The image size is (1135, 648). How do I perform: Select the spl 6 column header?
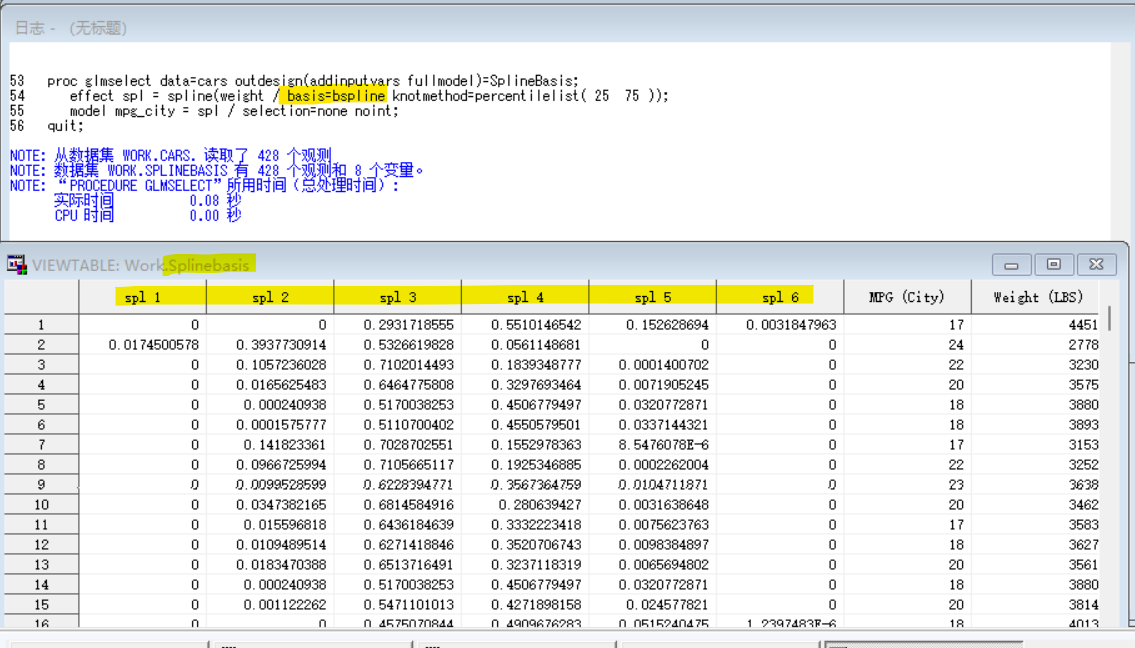coord(780,297)
